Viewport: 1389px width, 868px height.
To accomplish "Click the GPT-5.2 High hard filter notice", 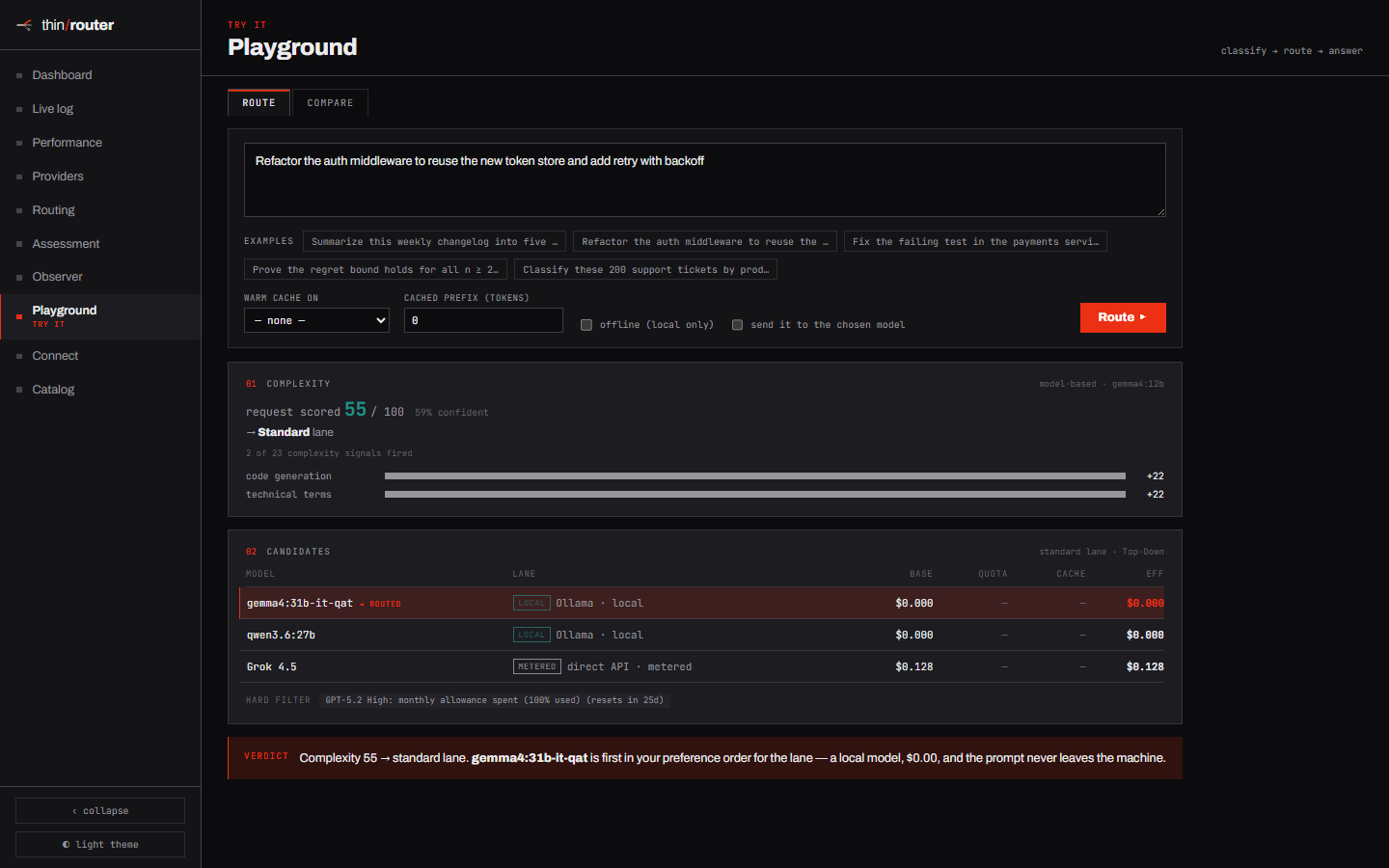I will click(495, 700).
